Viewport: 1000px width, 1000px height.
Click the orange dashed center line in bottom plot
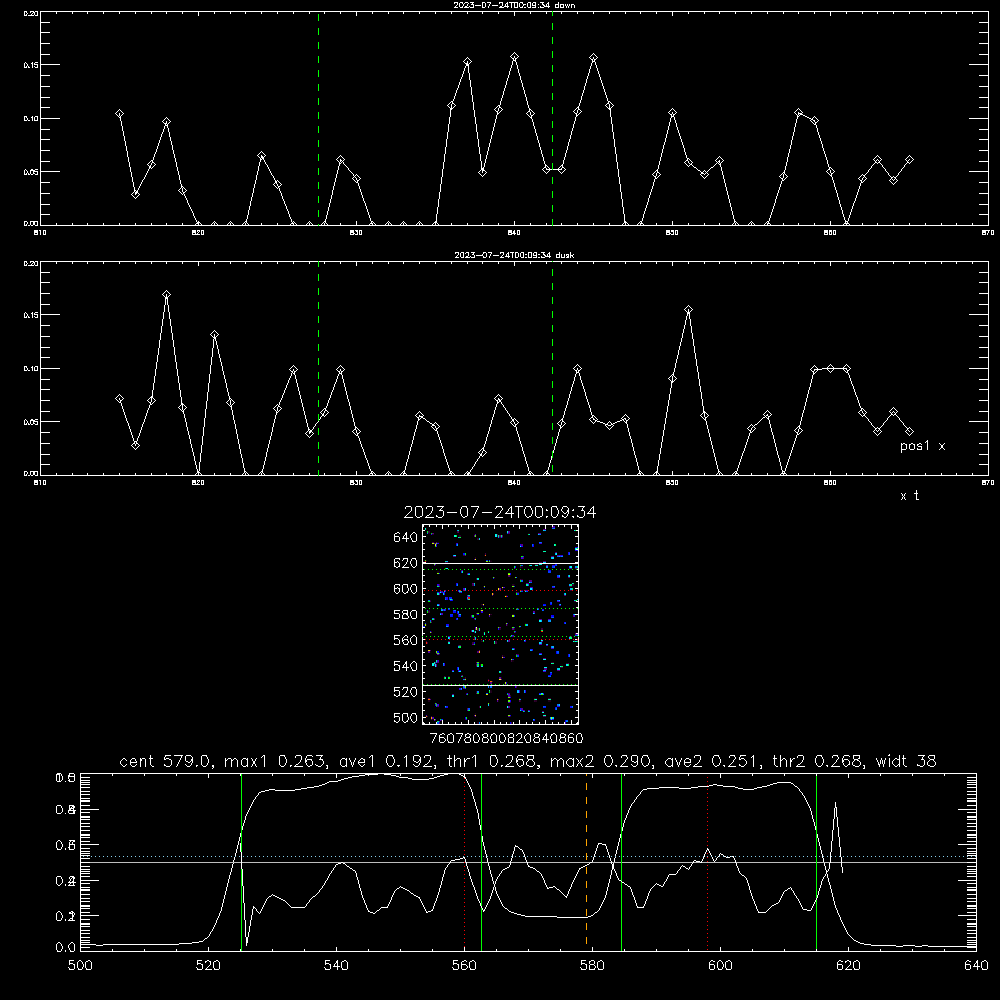586,862
